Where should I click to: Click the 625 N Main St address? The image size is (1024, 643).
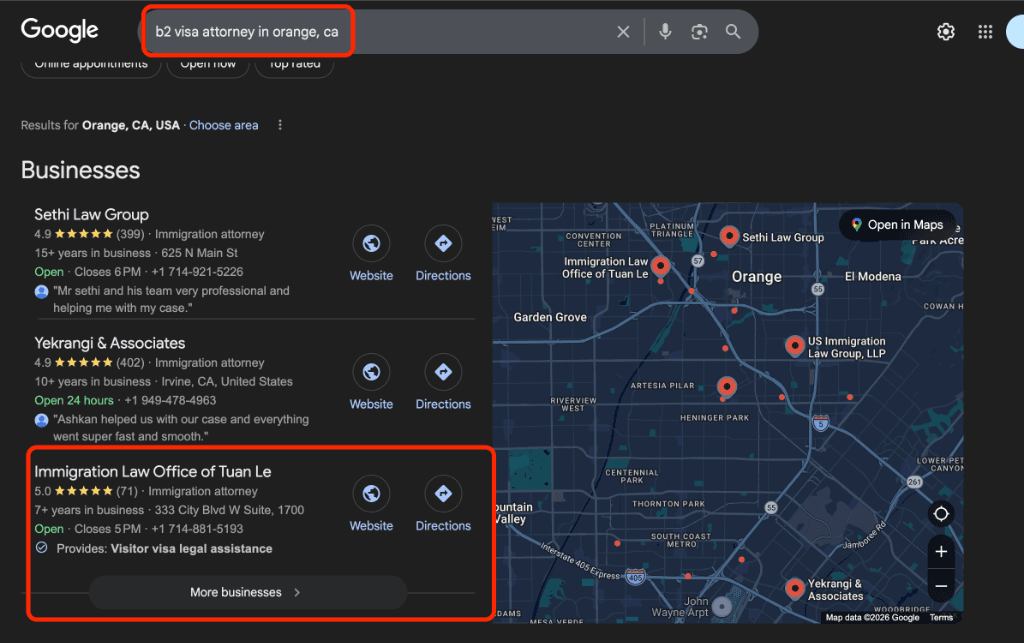point(199,253)
